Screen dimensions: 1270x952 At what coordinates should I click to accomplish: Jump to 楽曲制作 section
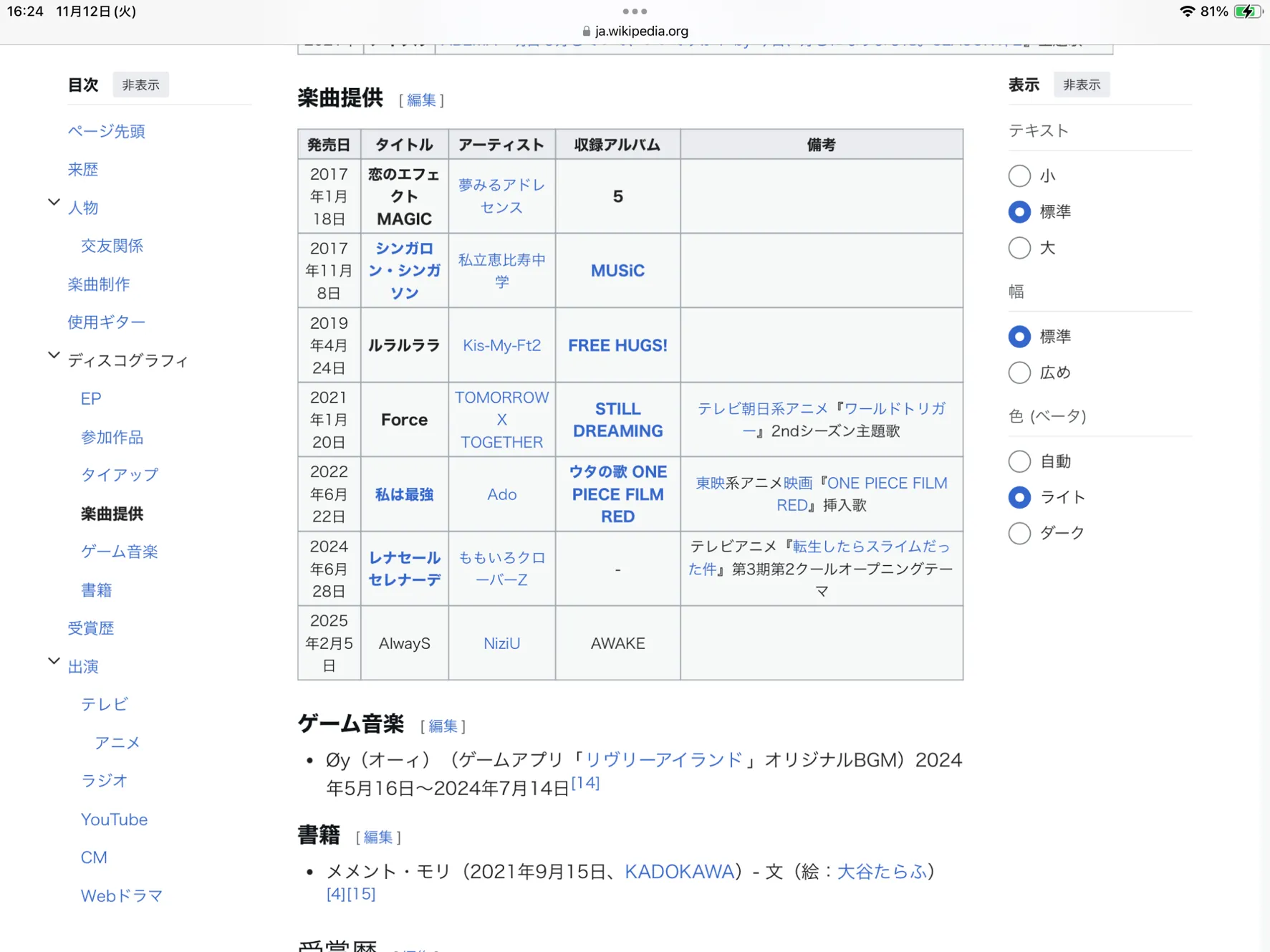(99, 284)
